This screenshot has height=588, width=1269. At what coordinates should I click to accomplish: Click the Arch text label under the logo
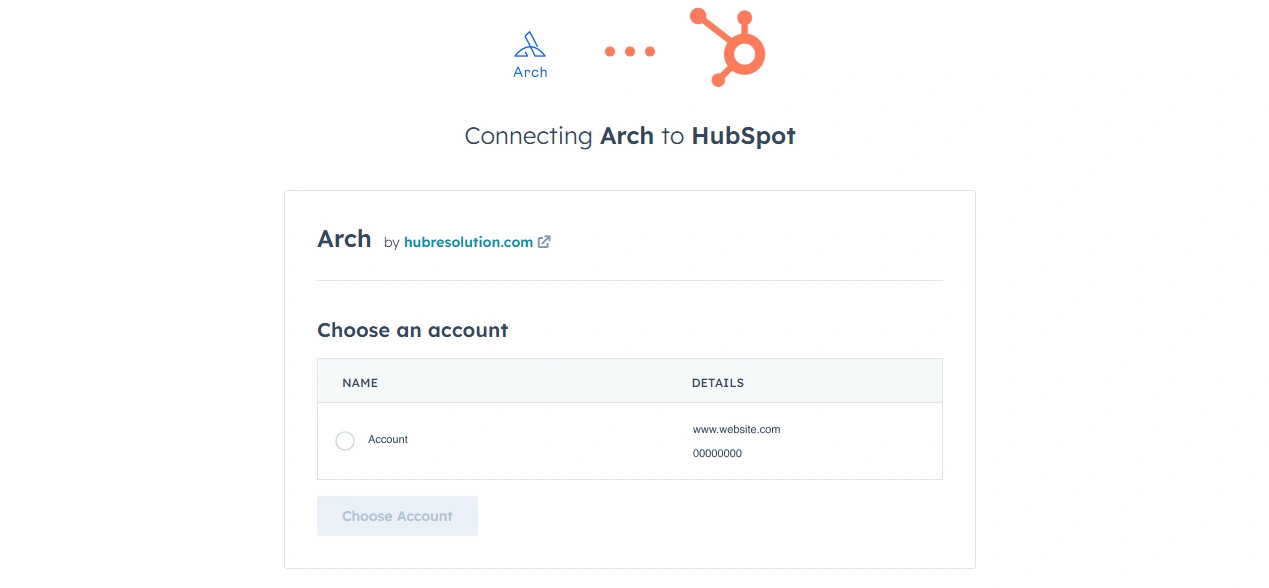[530, 72]
